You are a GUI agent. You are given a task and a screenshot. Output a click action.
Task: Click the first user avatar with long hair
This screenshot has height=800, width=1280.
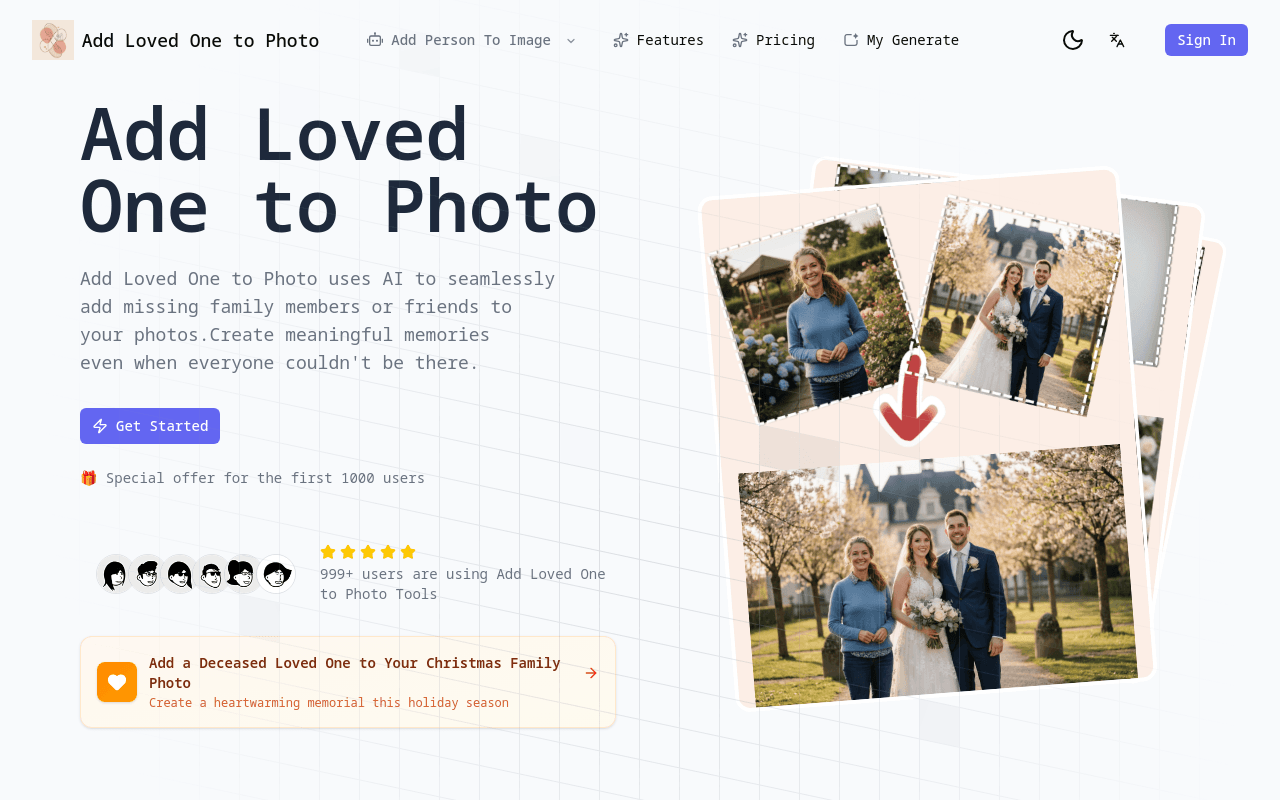click(115, 574)
